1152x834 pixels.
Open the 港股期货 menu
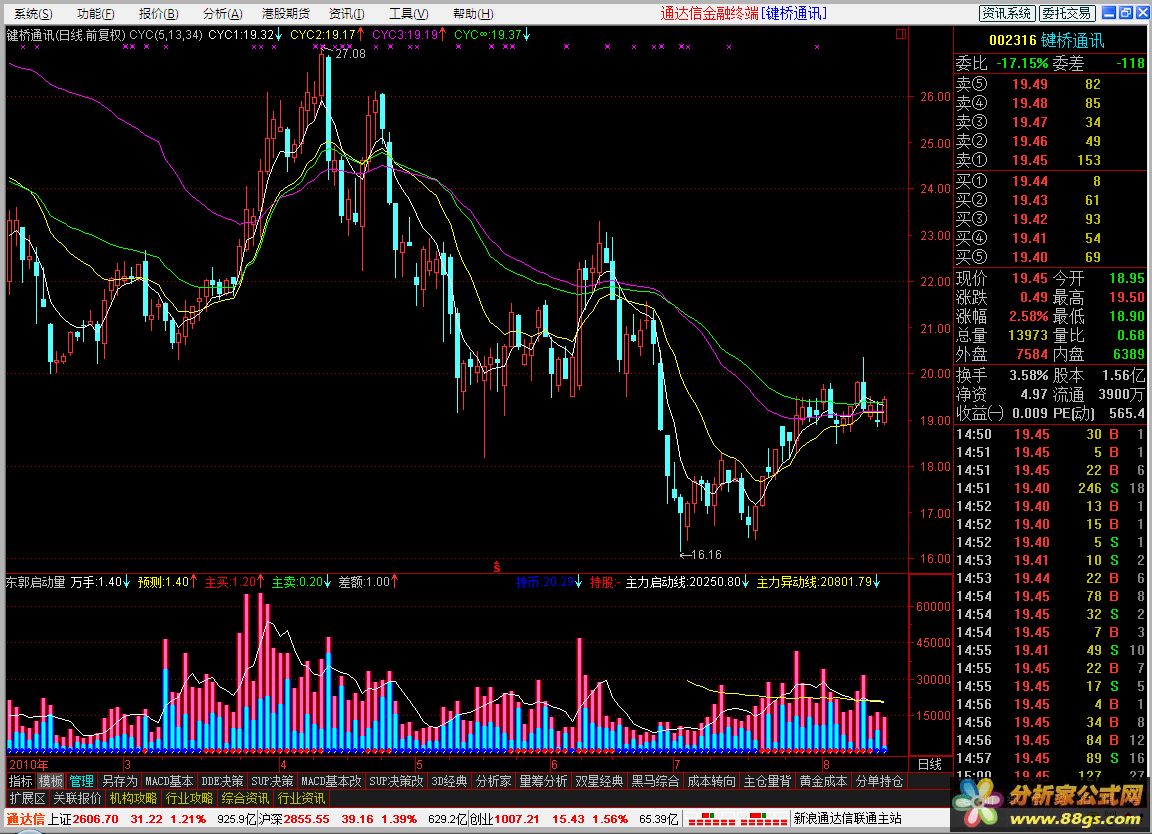pos(286,14)
